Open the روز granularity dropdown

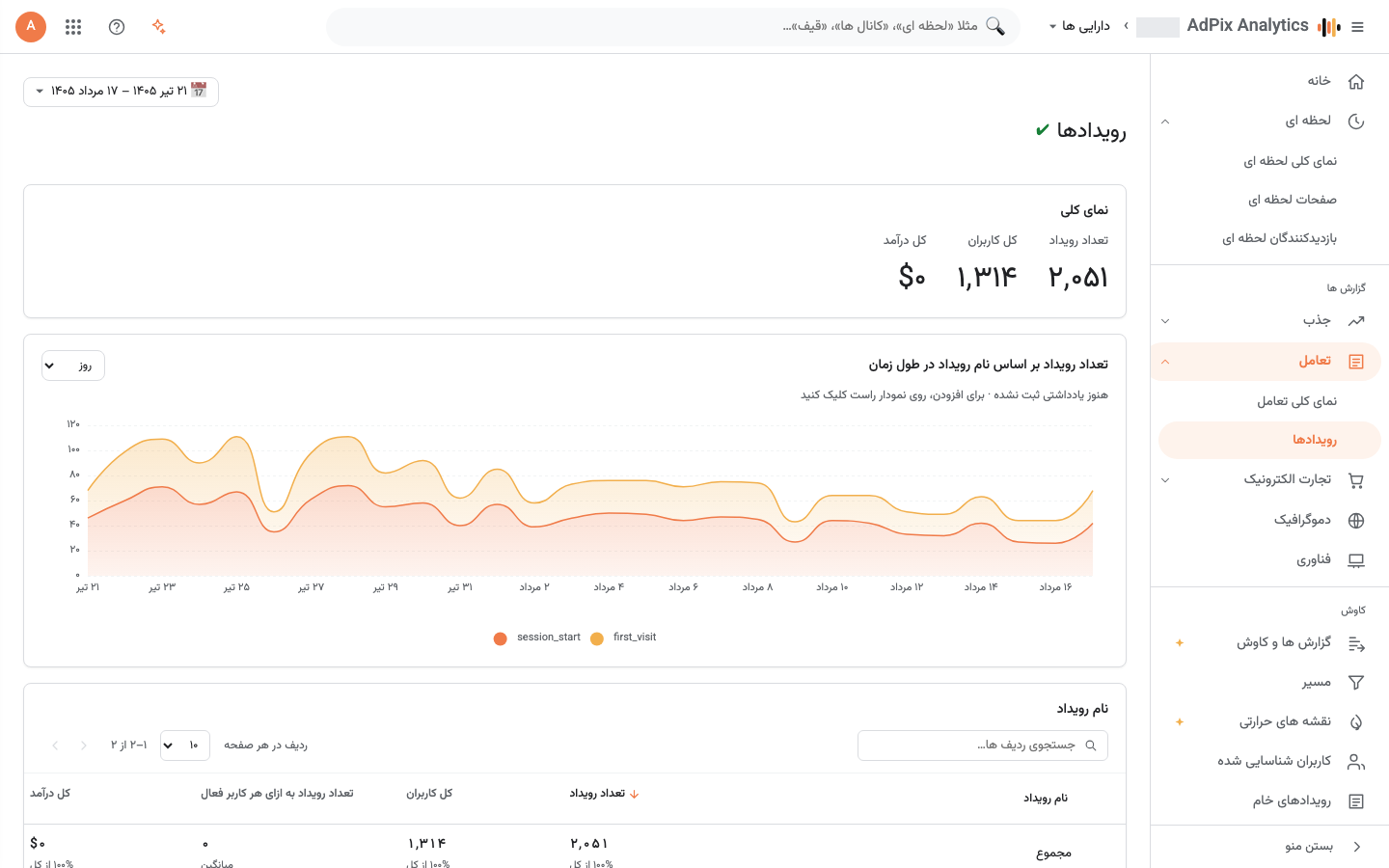pyautogui.click(x=73, y=366)
